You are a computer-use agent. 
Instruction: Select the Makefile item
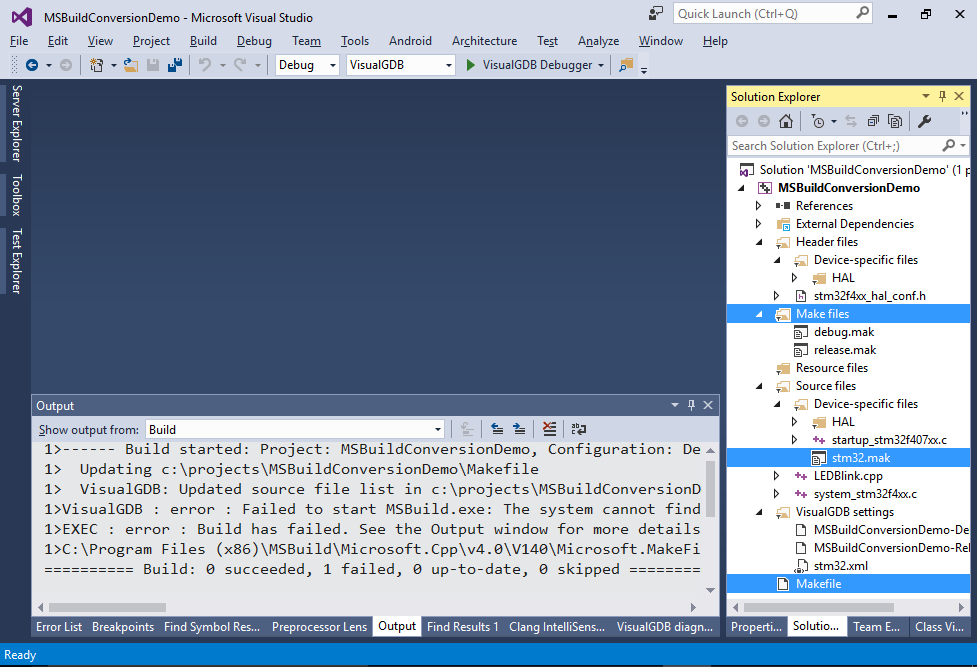(x=818, y=584)
